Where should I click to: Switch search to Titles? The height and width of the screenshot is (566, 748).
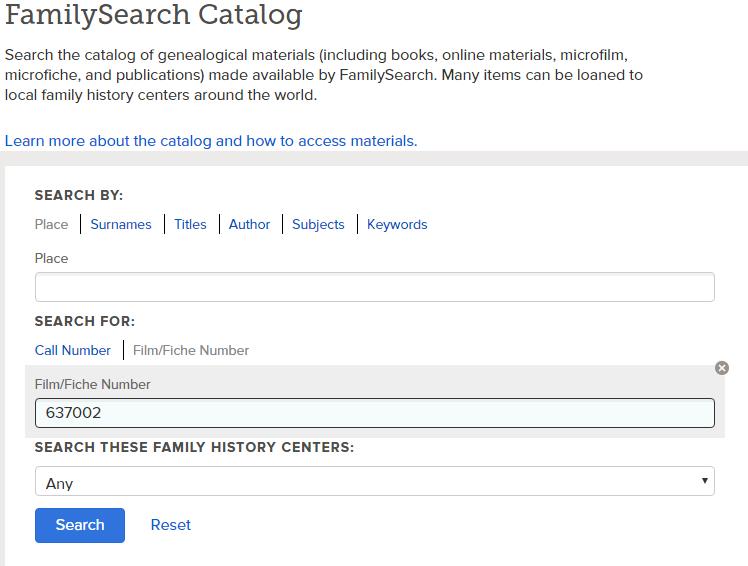pos(190,224)
